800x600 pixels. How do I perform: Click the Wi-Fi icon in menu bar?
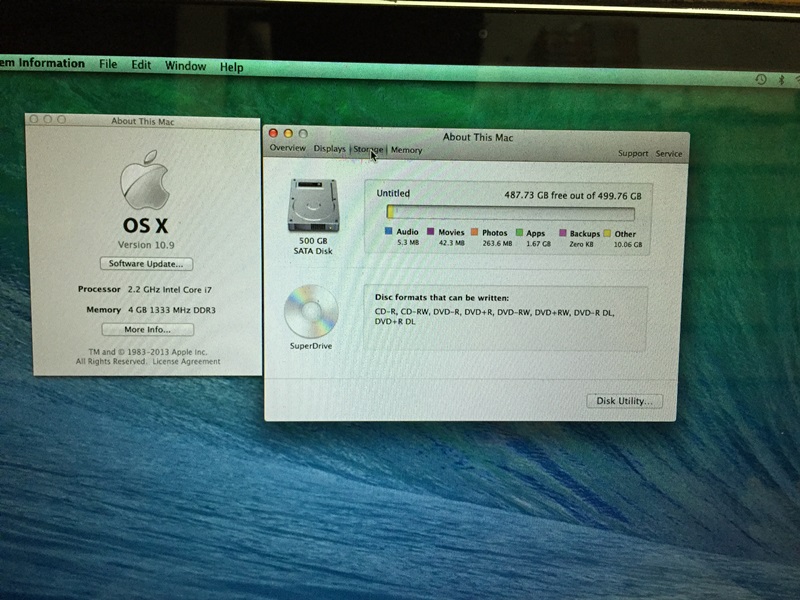[795, 79]
